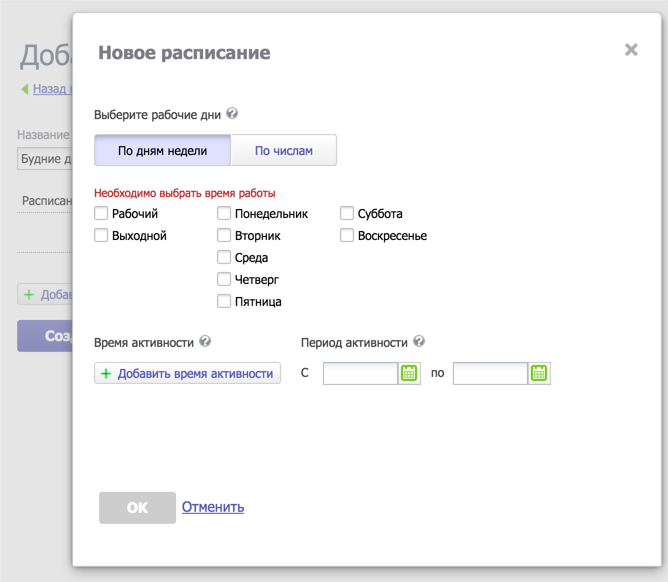Close the 'Новое расписание' dialog with X
The width and height of the screenshot is (668, 582).
tap(631, 50)
